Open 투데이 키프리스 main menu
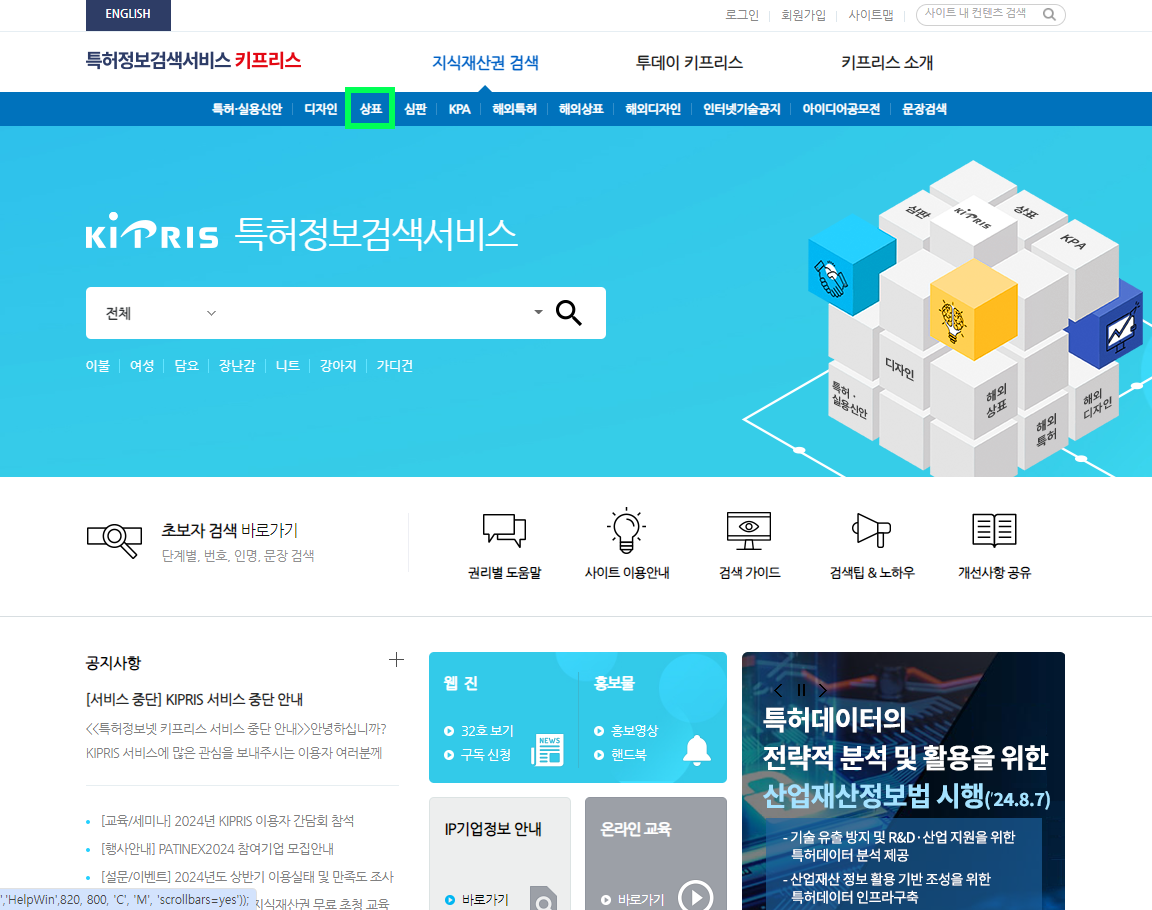This screenshot has height=910, width=1152. (x=688, y=62)
